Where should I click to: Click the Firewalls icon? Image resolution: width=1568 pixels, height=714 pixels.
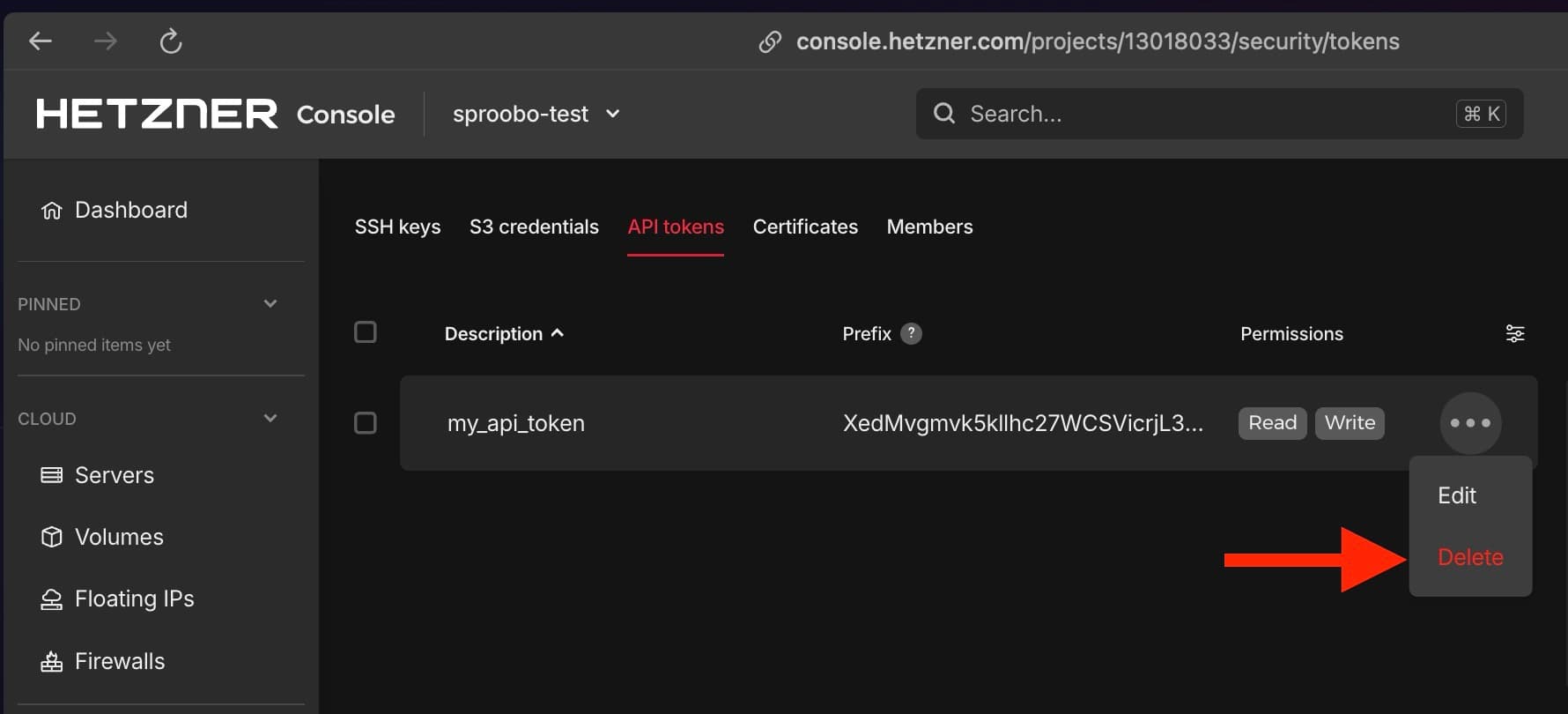pyautogui.click(x=52, y=661)
